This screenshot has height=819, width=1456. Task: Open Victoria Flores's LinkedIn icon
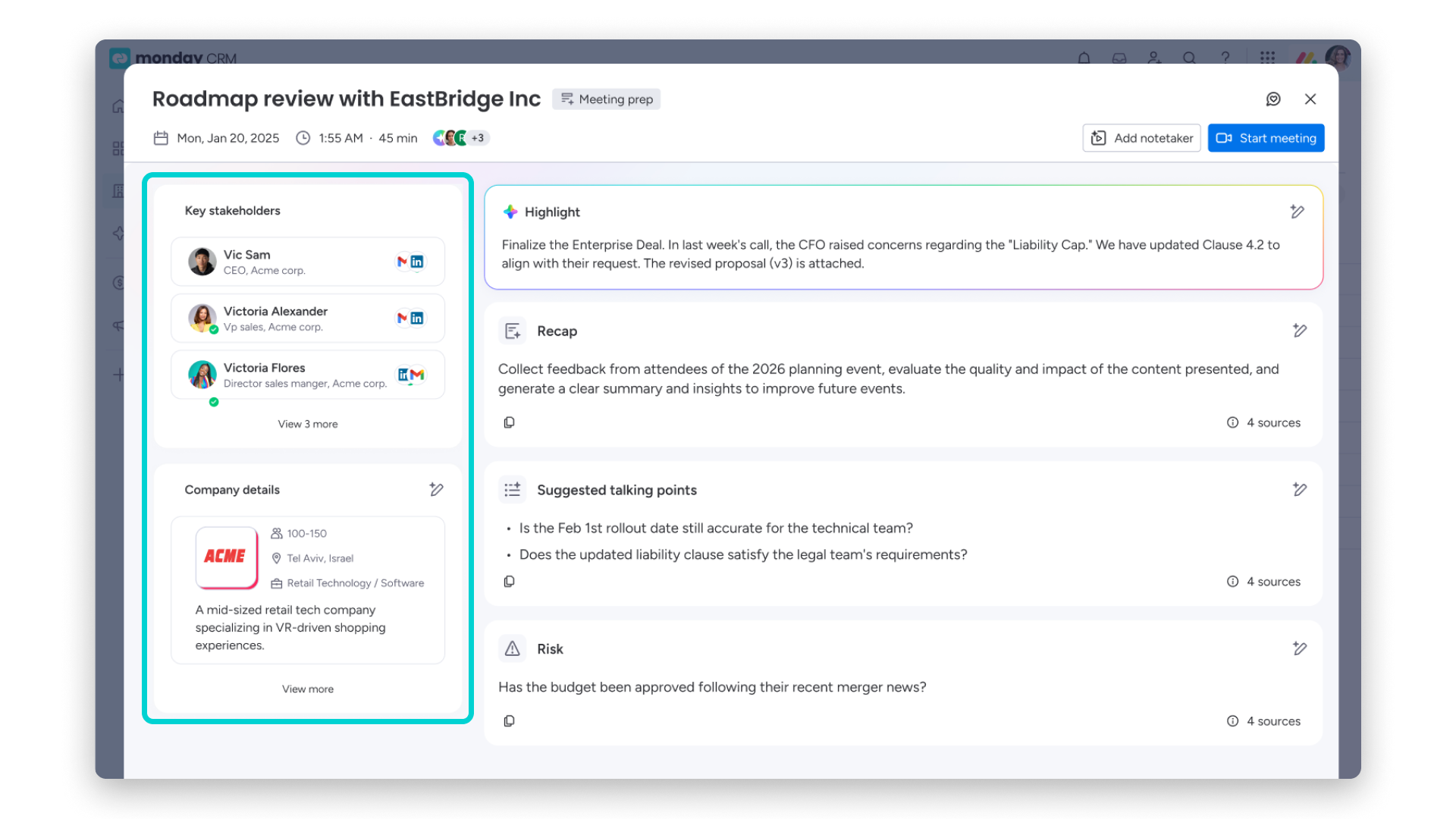(403, 375)
